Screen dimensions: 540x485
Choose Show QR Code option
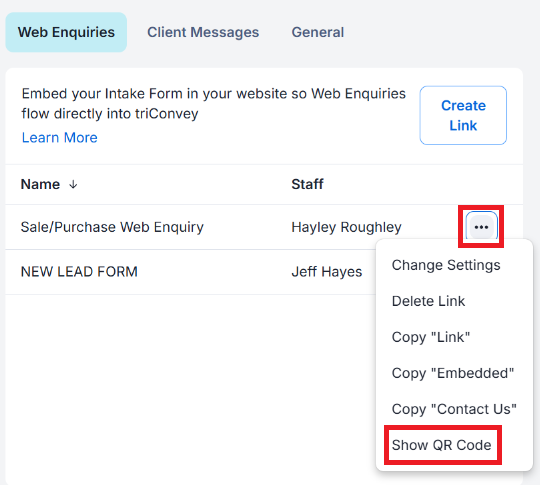tap(442, 445)
